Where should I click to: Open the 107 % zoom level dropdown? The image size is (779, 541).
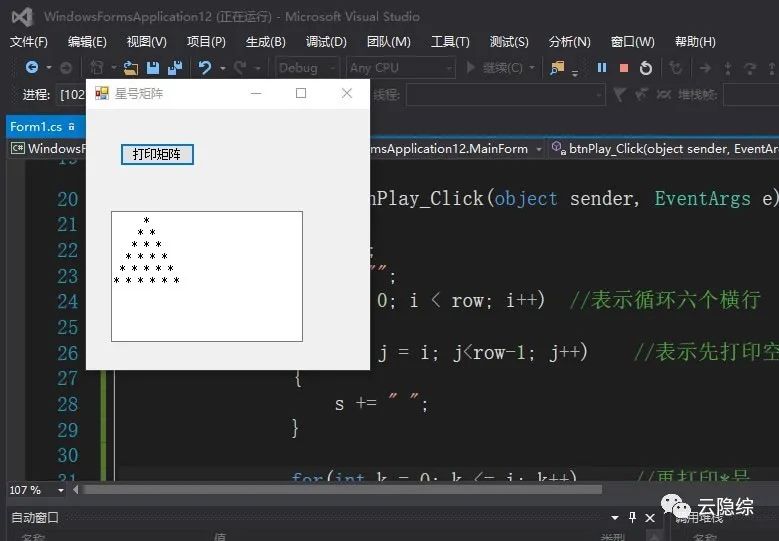[x=61, y=490]
